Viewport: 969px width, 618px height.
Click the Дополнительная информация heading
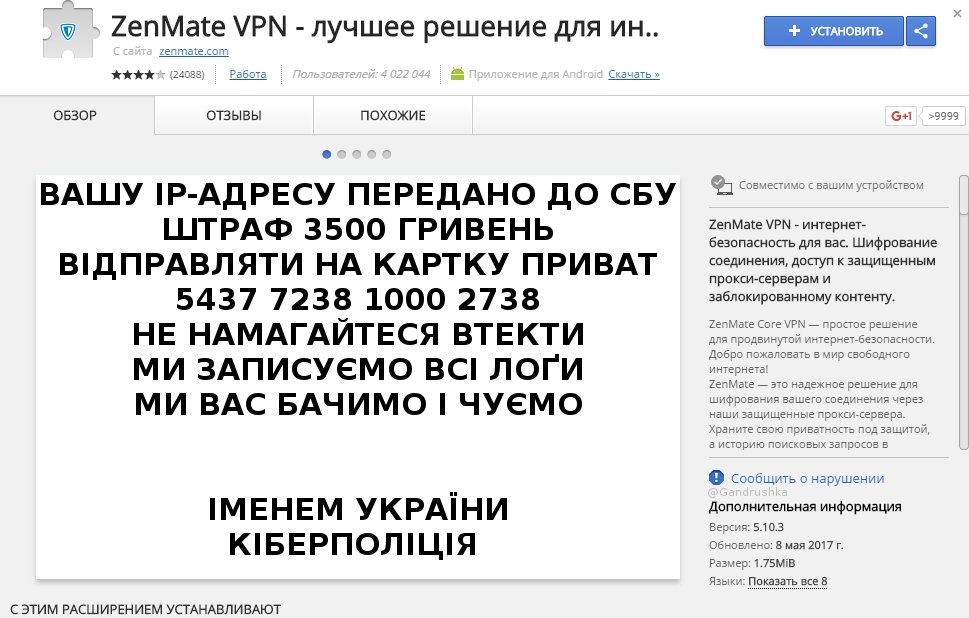805,507
